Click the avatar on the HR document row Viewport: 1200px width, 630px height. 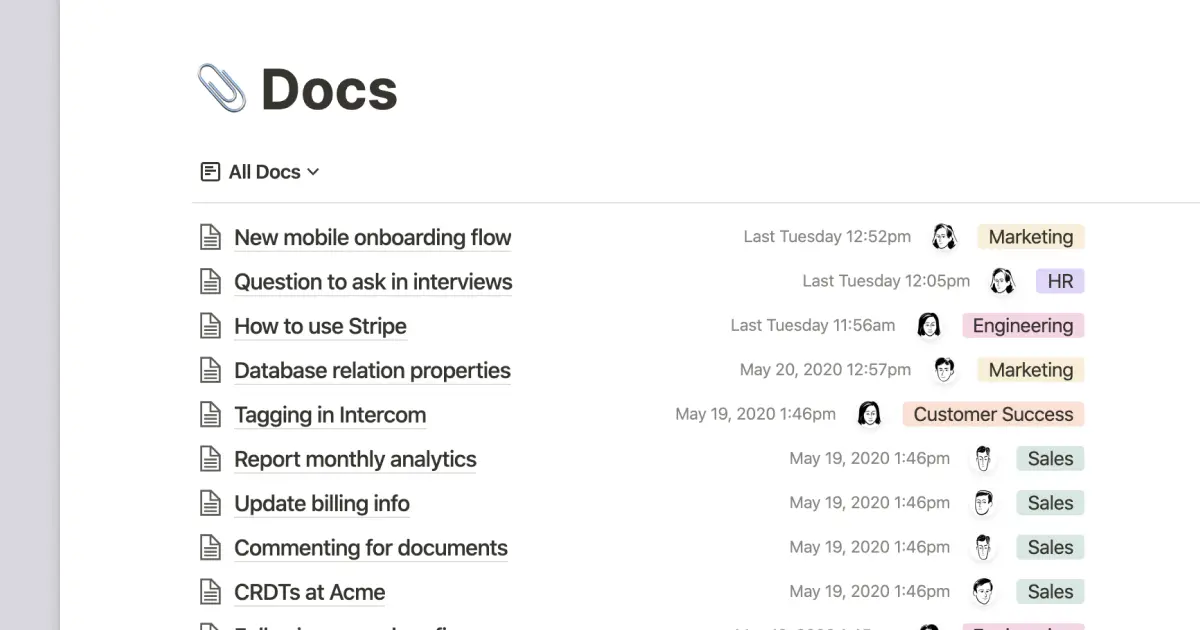tap(1004, 281)
